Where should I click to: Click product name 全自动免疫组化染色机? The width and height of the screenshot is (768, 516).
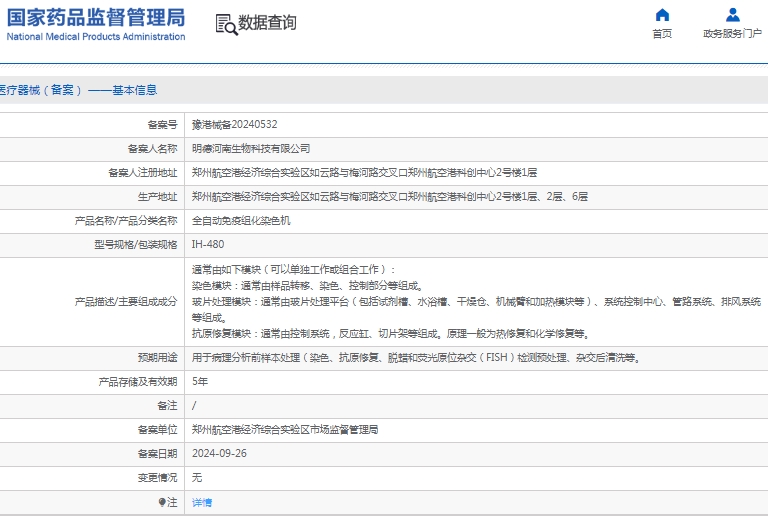point(241,221)
